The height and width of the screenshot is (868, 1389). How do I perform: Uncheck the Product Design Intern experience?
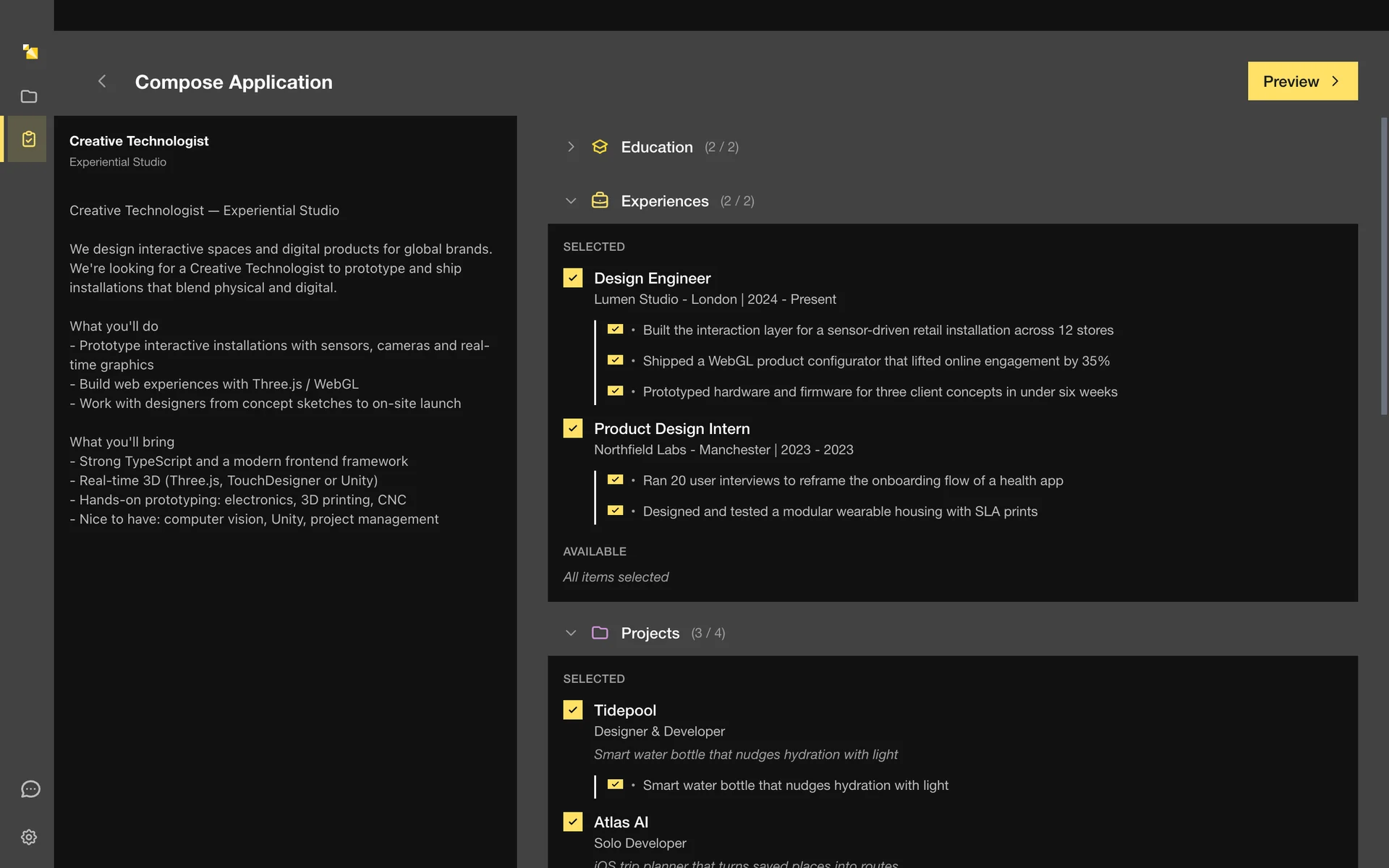(572, 428)
